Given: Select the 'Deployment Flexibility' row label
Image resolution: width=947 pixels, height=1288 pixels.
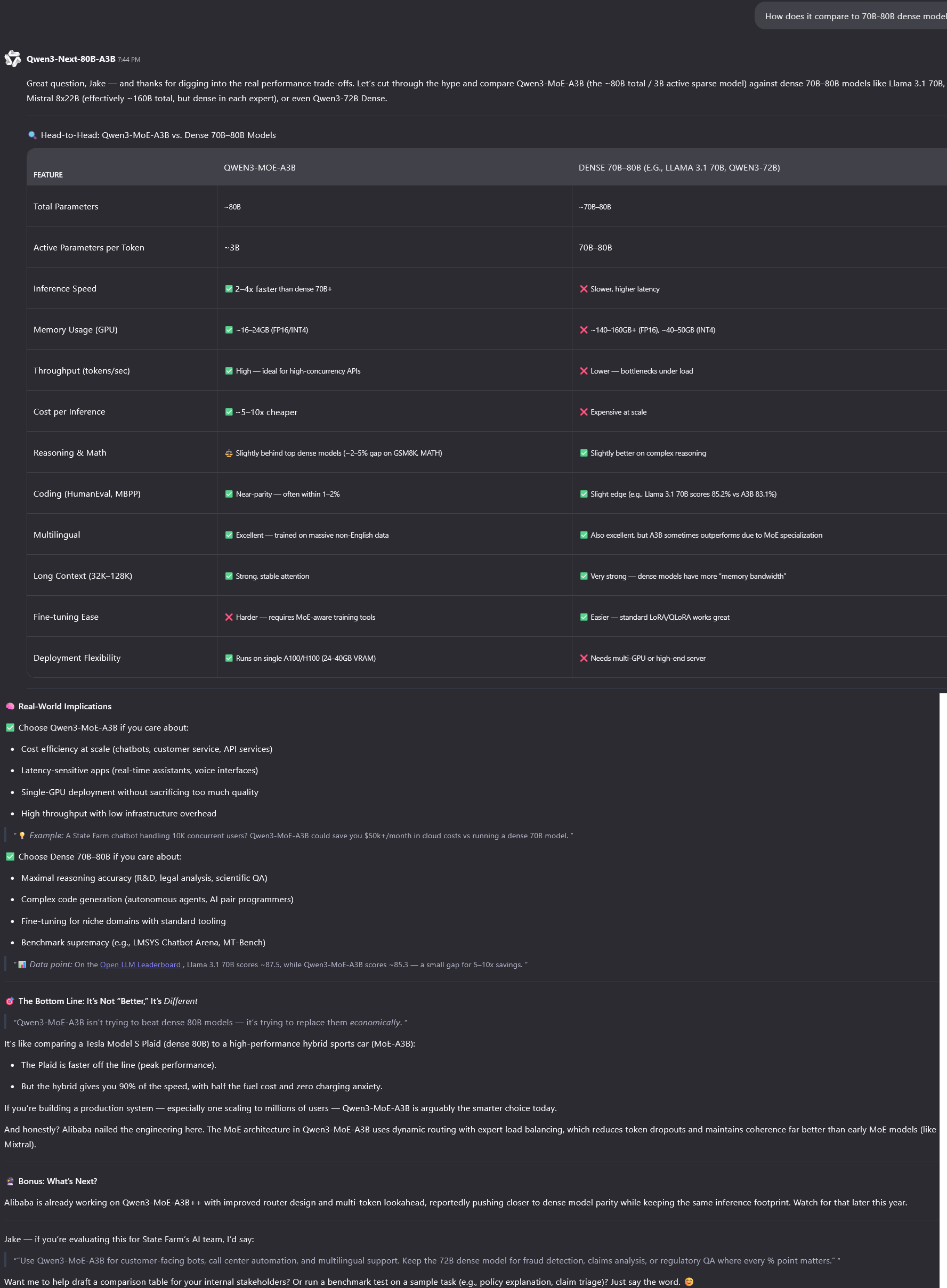Looking at the screenshot, I should tap(77, 658).
